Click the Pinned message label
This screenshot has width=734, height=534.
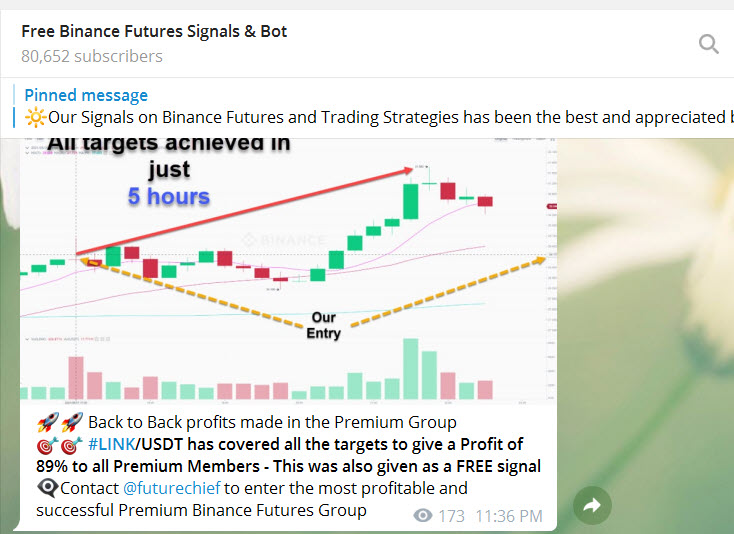click(86, 95)
